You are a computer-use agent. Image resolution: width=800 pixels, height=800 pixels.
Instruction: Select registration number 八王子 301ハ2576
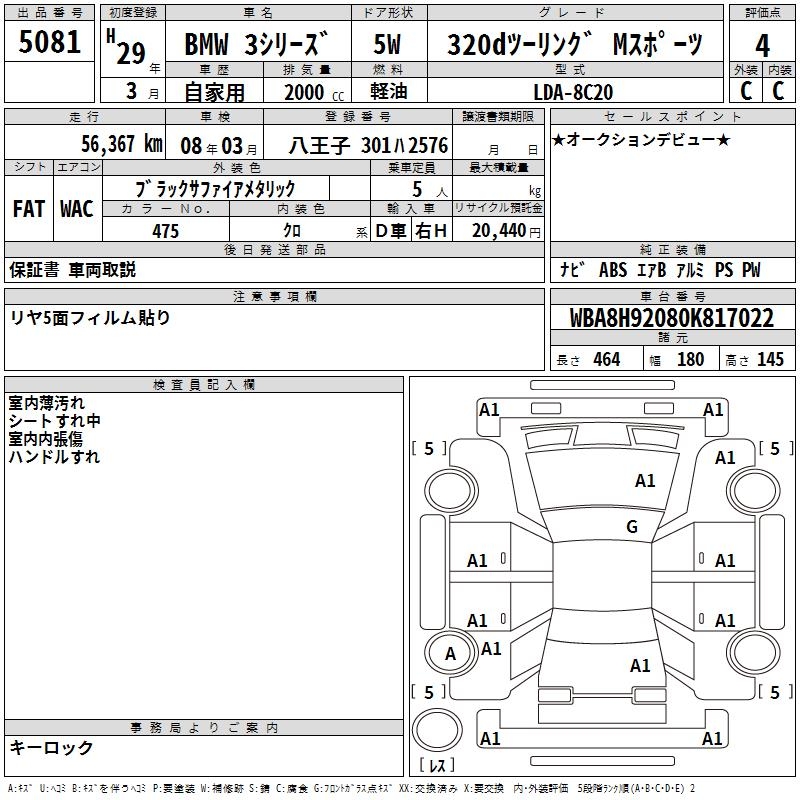coord(368,146)
